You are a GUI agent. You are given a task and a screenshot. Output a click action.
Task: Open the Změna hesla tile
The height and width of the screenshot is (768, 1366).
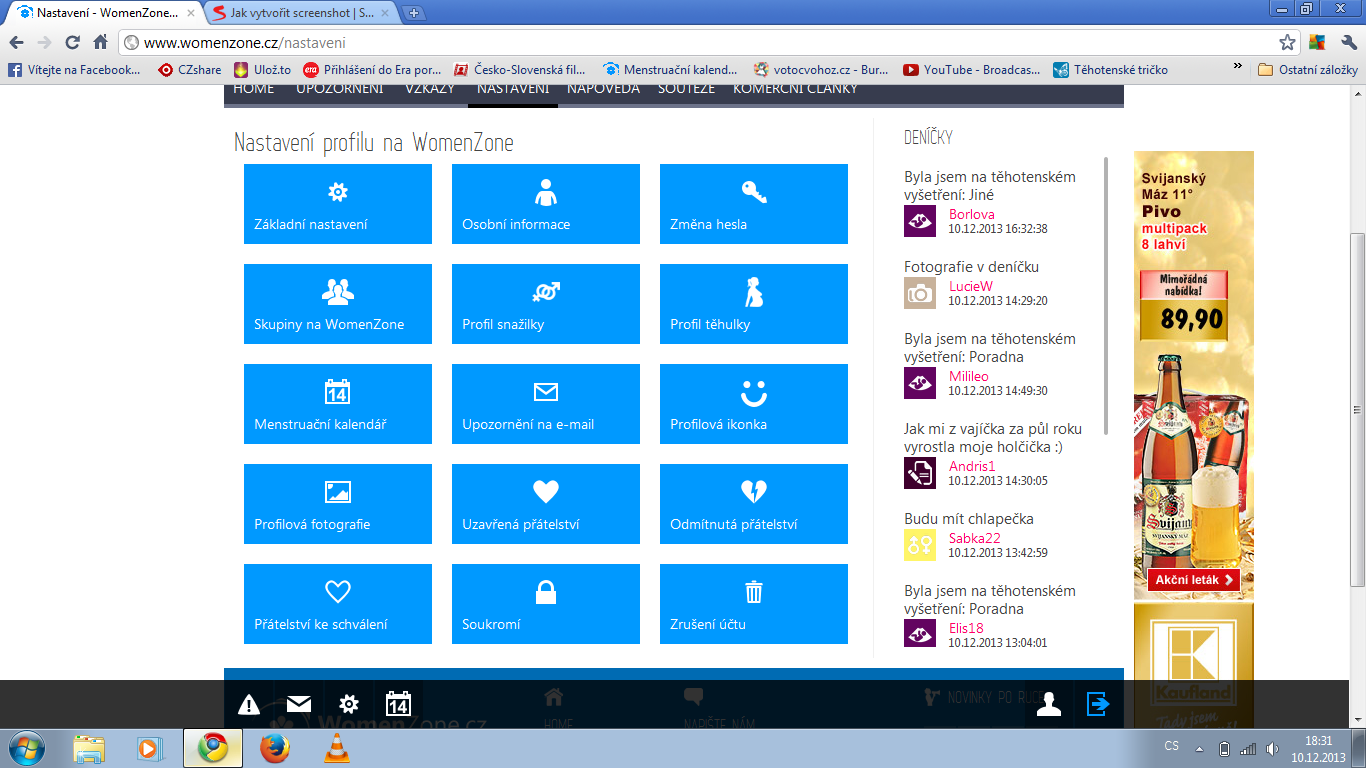(754, 204)
